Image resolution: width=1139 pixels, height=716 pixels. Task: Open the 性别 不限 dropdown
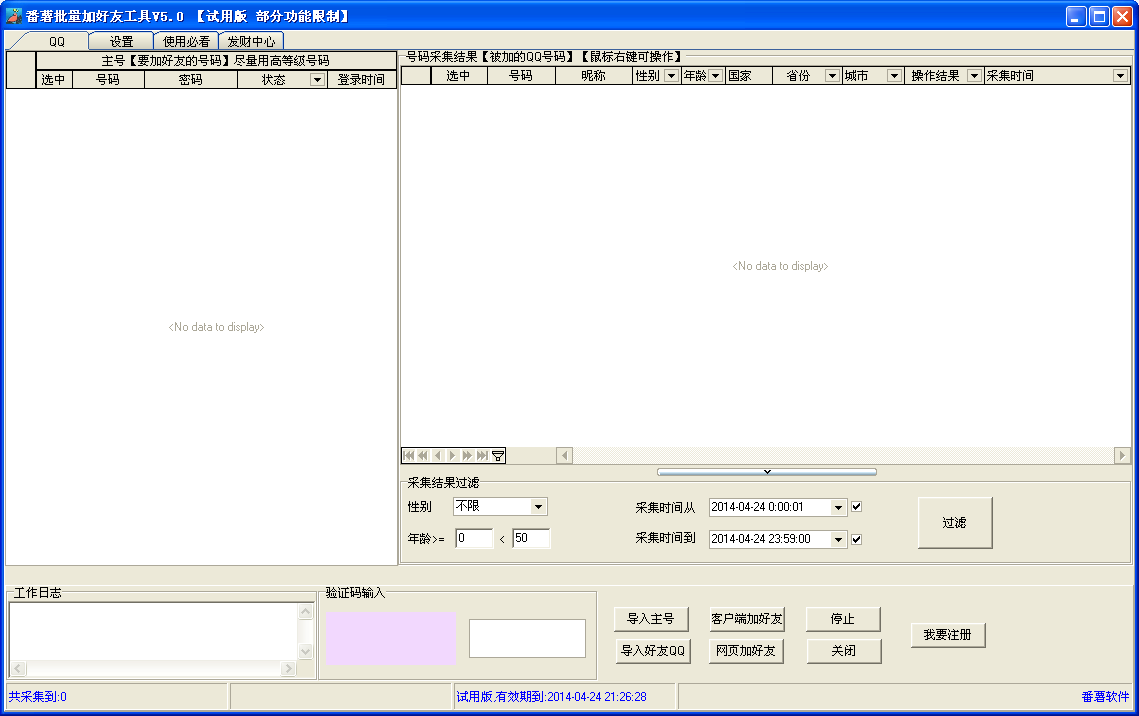538,507
